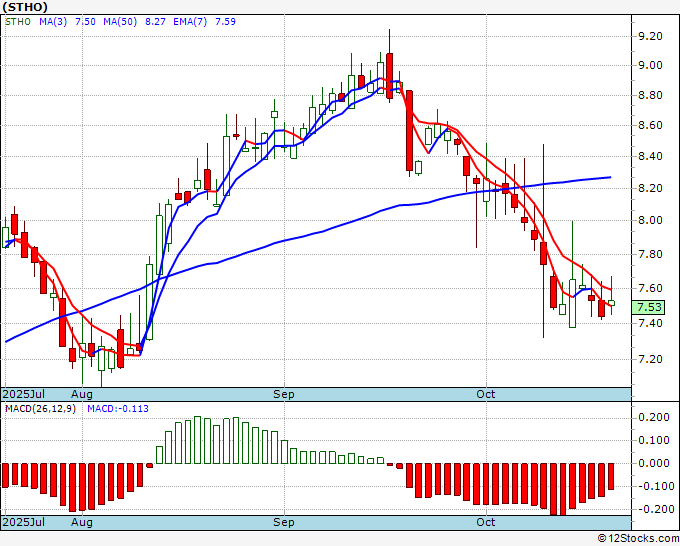Click the MA(50) value 8.27
The height and width of the screenshot is (546, 680).
pyautogui.click(x=155, y=21)
